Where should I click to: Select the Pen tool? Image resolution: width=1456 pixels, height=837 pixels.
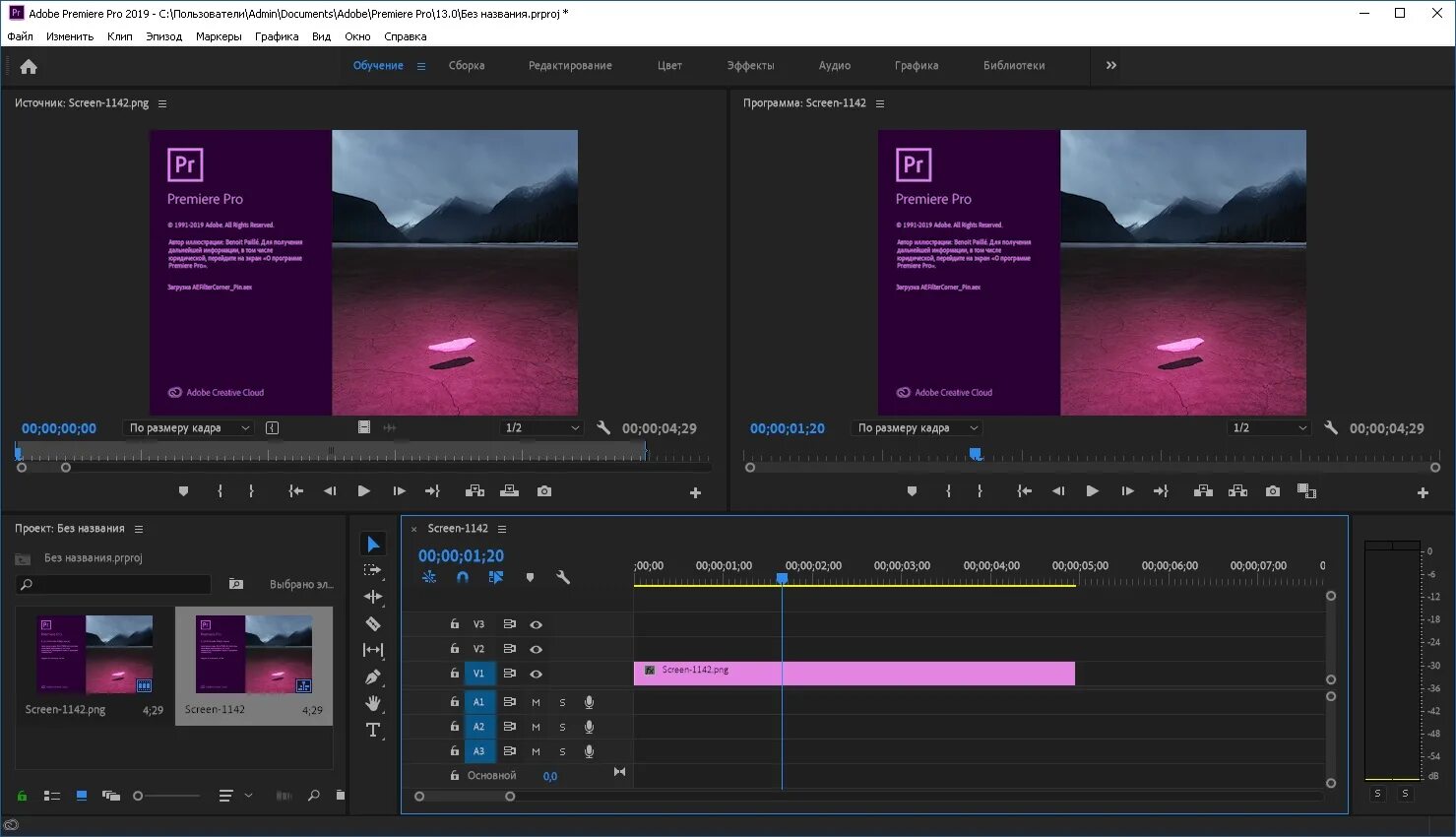tap(373, 676)
